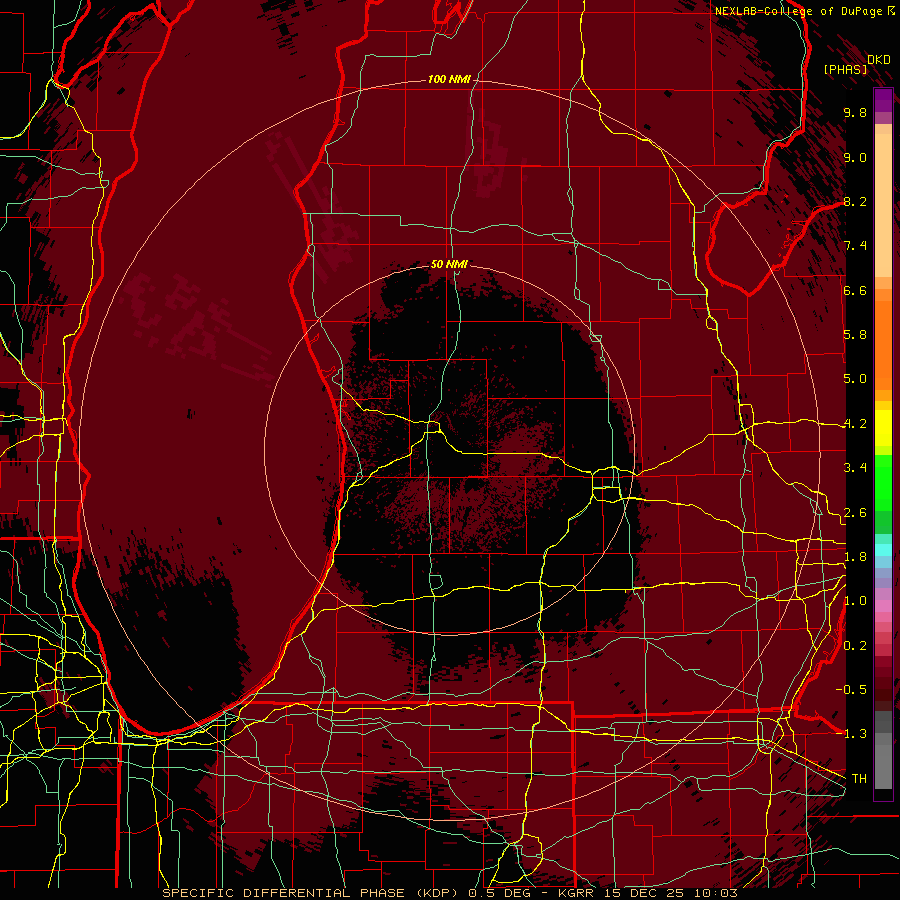Image resolution: width=900 pixels, height=900 pixels.
Task: Click the 4.2 legend value
Action: pos(855,424)
